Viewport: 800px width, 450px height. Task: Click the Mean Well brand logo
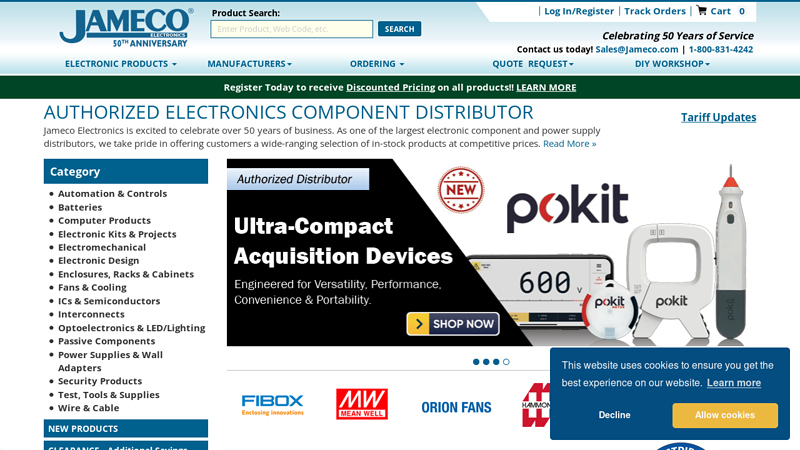(362, 404)
